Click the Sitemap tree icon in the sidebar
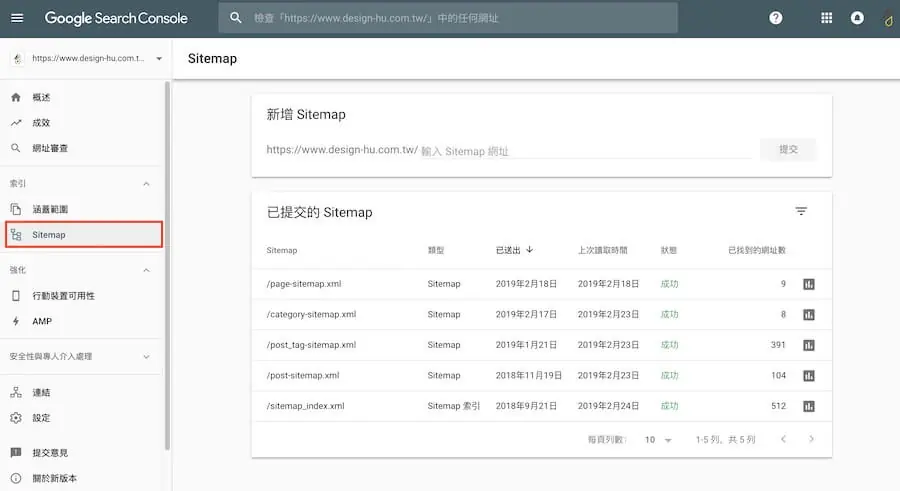Viewport: 900px width, 491px height. tap(16, 234)
